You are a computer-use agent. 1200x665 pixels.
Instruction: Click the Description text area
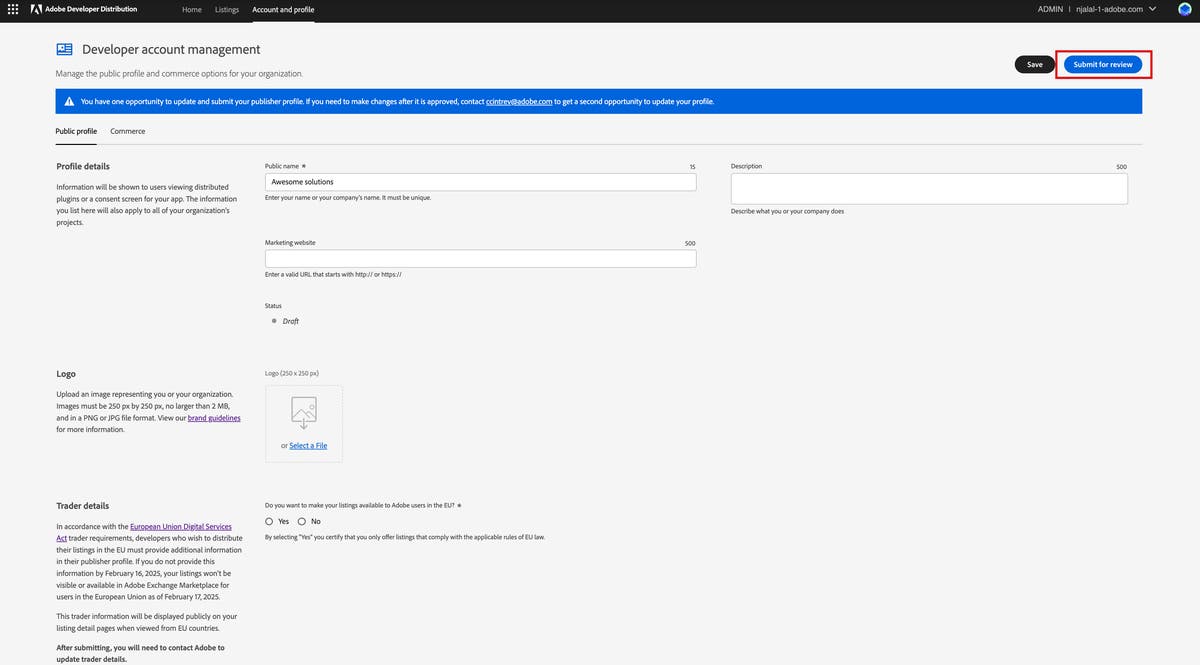coord(929,189)
